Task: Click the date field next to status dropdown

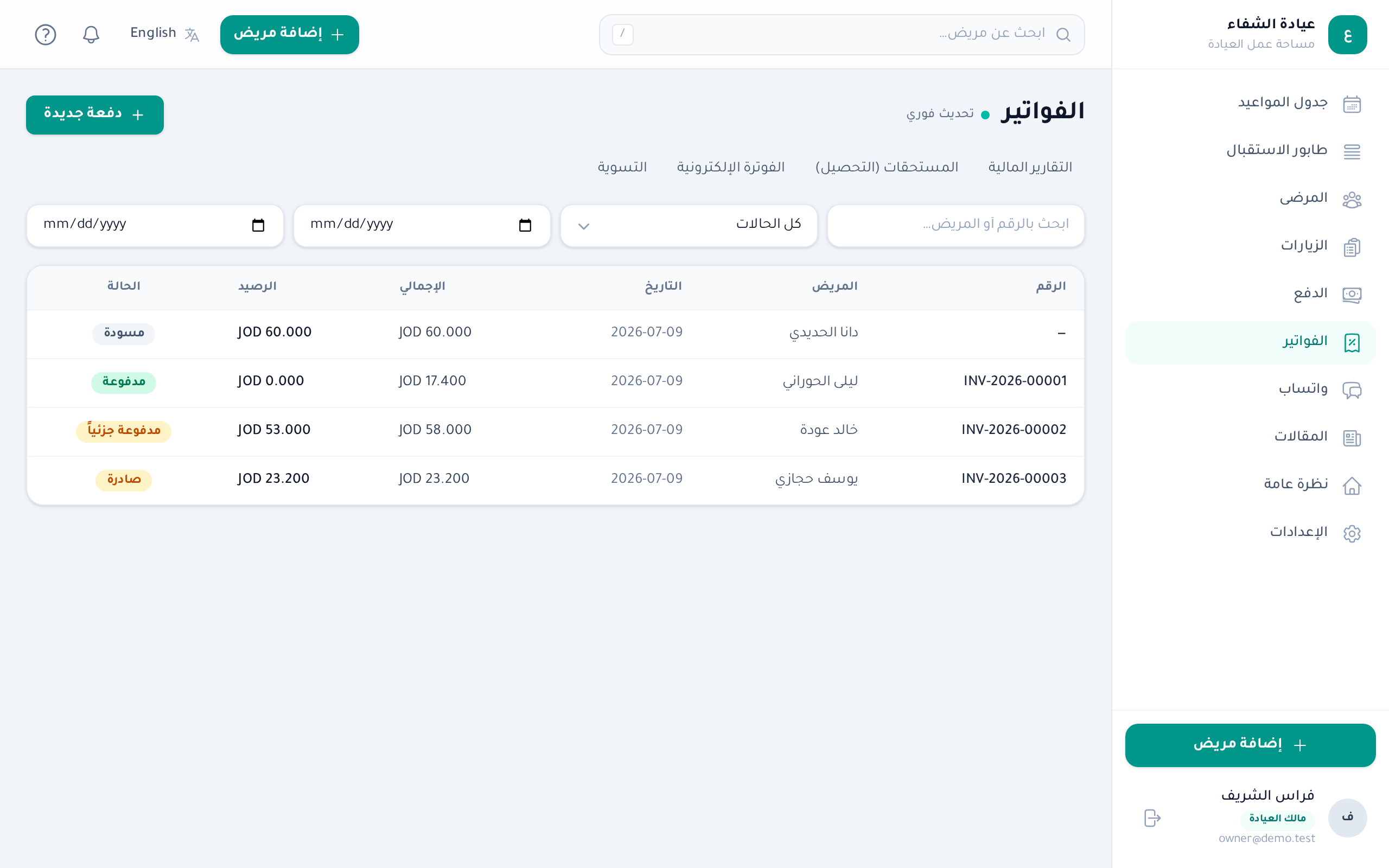Action: 422,226
